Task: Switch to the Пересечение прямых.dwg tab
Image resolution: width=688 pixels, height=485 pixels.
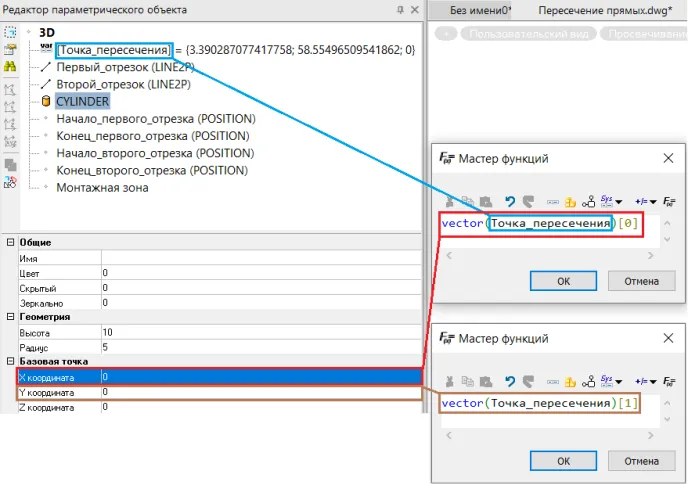Action: 605,10
